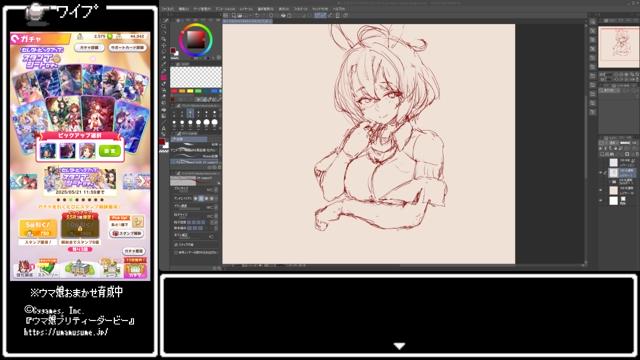The height and width of the screenshot is (360, 640).
Task: Choose the first anti-aliasing option button
Action: (196, 198)
